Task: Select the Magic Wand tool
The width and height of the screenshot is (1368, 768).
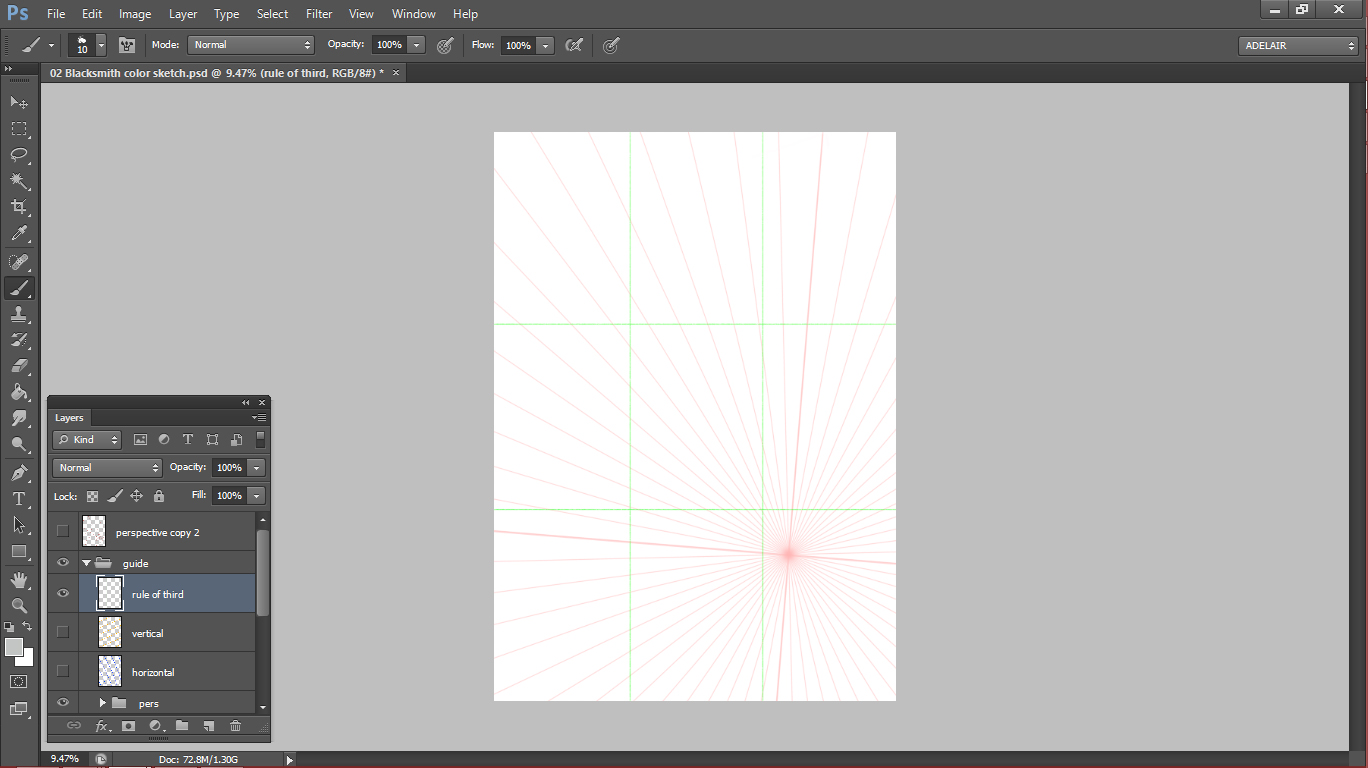Action: pyautogui.click(x=19, y=180)
